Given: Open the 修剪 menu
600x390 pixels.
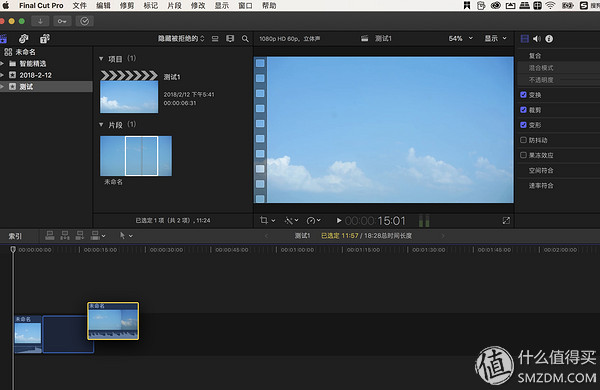Looking at the screenshot, I should coord(127,5).
